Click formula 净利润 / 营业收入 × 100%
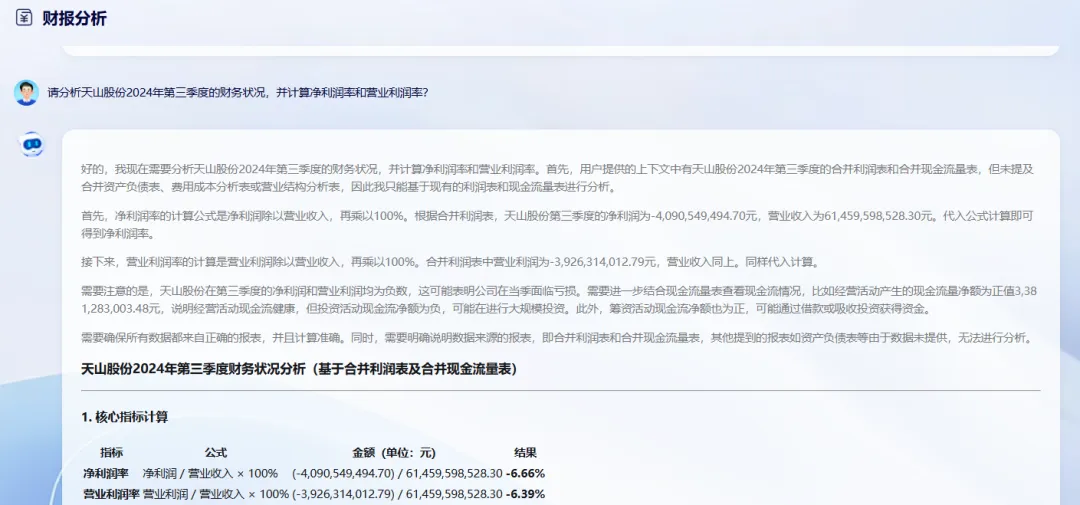This screenshot has height=505, width=1080. tap(210, 473)
